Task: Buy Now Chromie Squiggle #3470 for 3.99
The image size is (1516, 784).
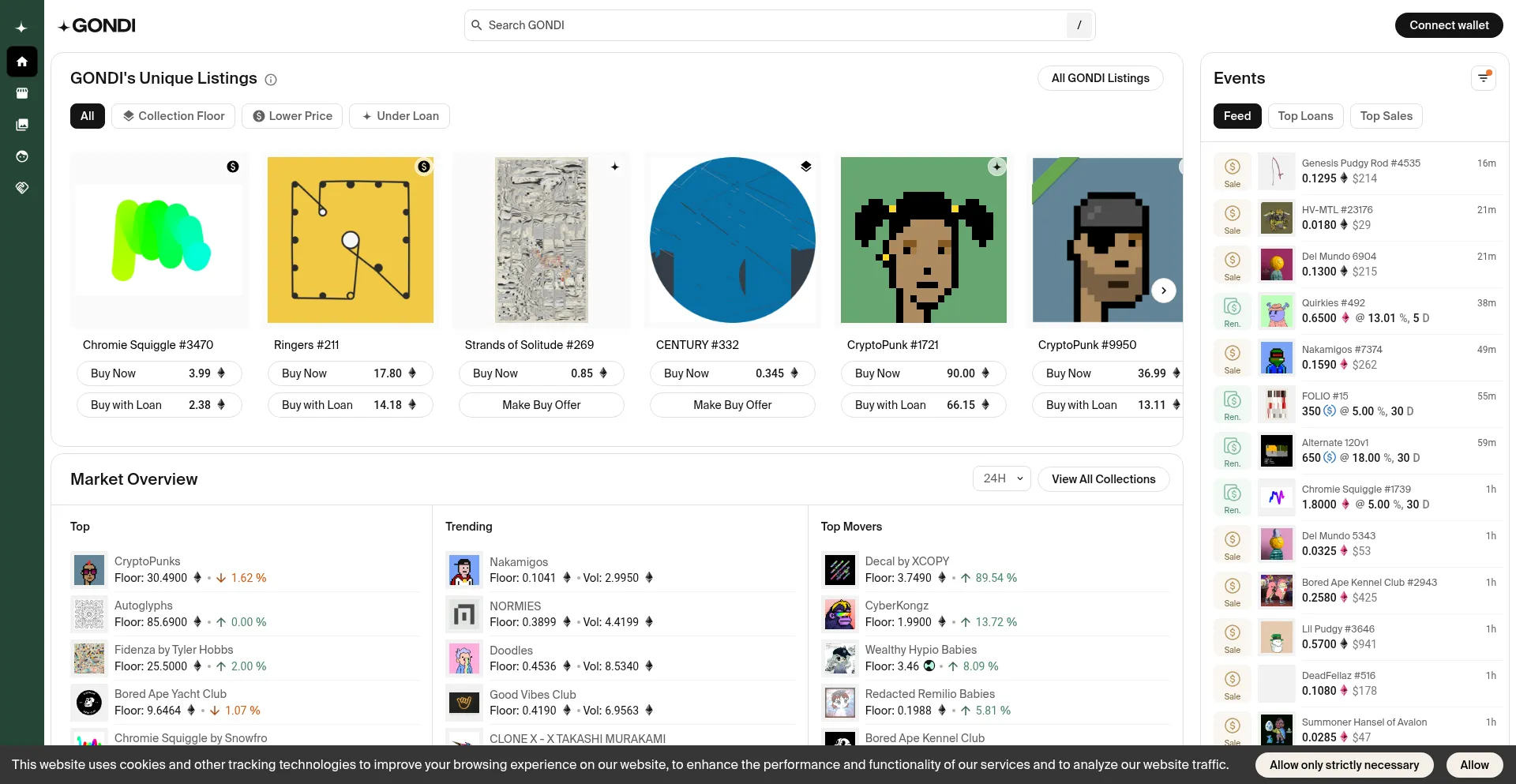Action: pyautogui.click(x=159, y=373)
